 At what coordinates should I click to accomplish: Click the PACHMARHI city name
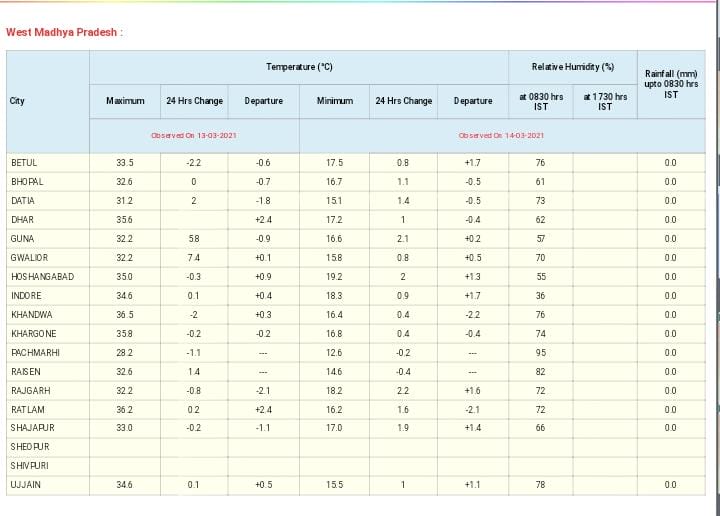click(x=34, y=353)
